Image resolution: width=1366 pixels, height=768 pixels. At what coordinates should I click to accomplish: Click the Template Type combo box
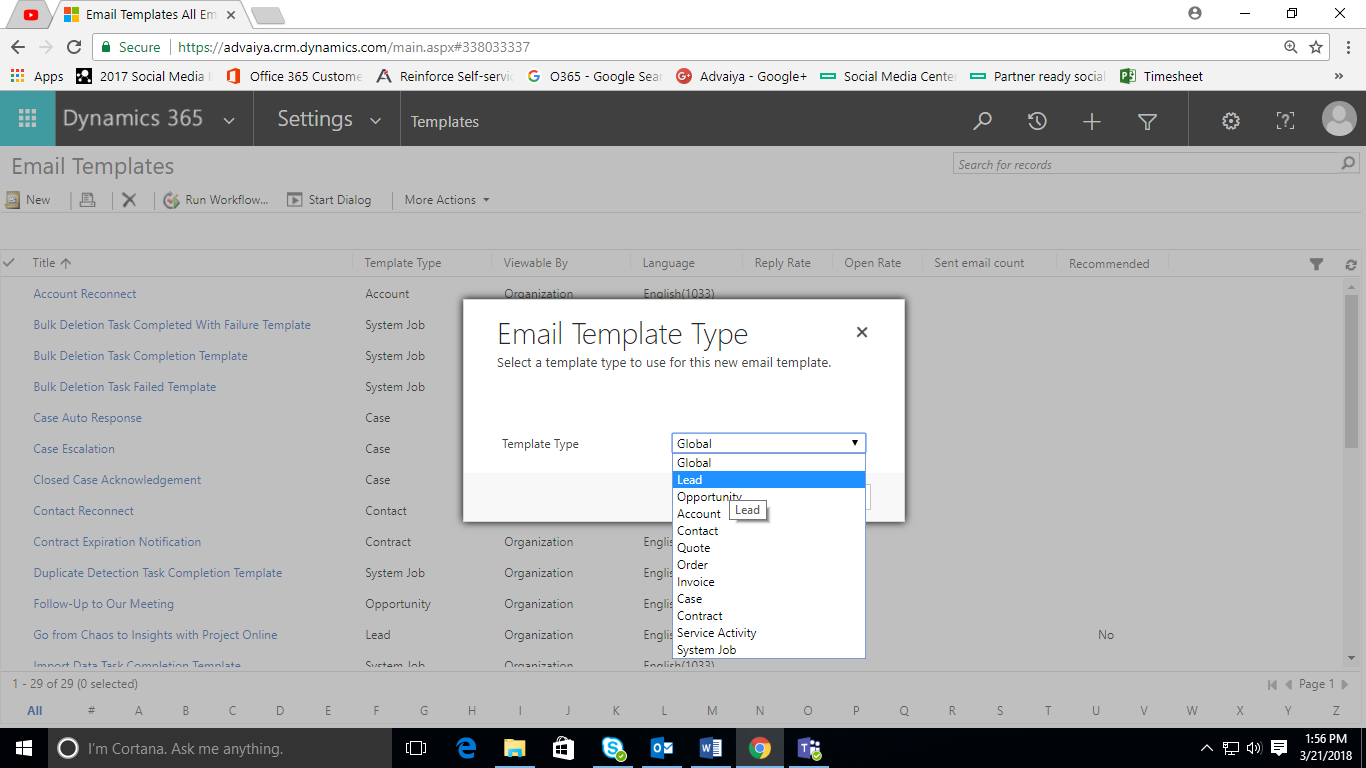[768, 443]
